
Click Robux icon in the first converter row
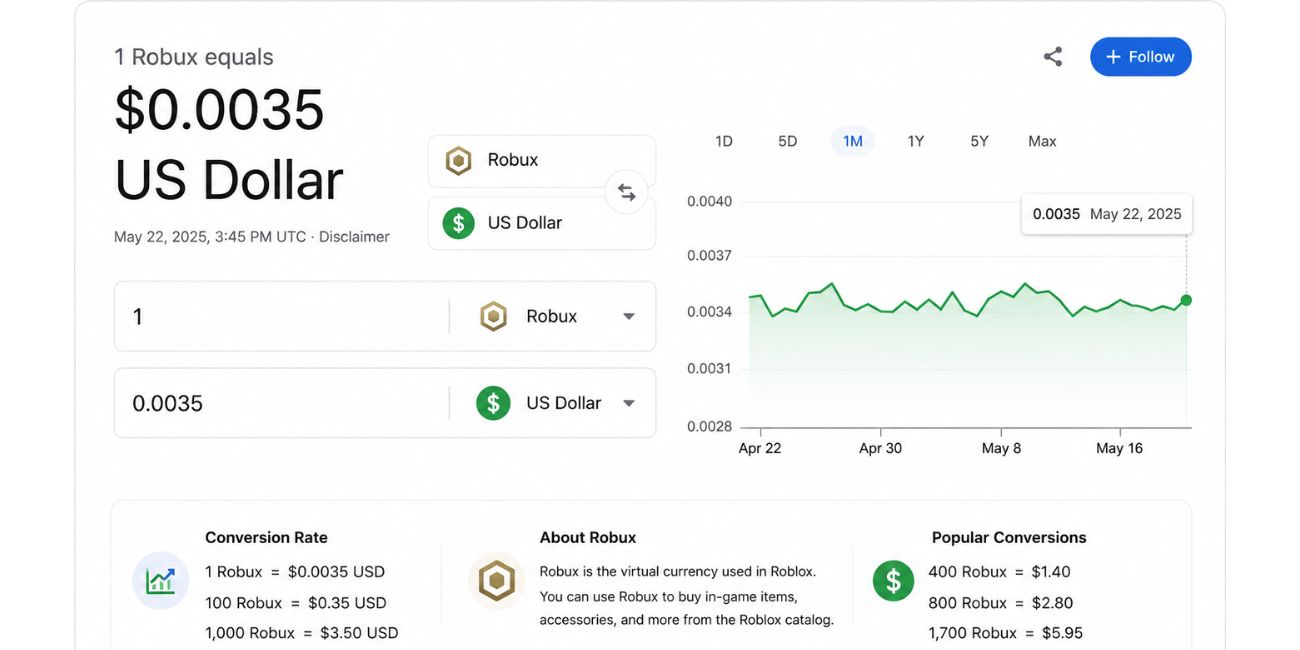[x=493, y=316]
